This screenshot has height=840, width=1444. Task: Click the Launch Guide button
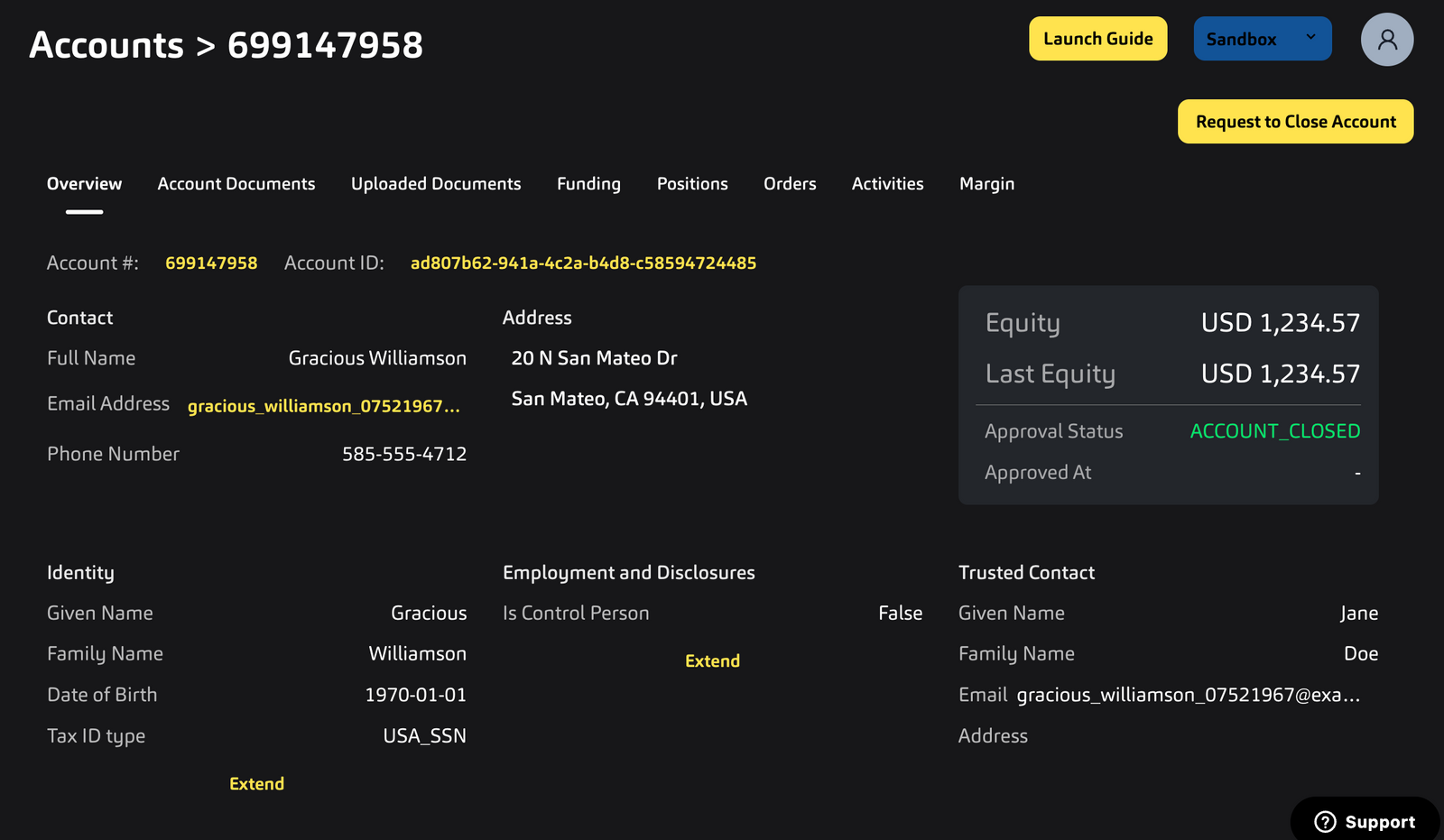pos(1097,39)
